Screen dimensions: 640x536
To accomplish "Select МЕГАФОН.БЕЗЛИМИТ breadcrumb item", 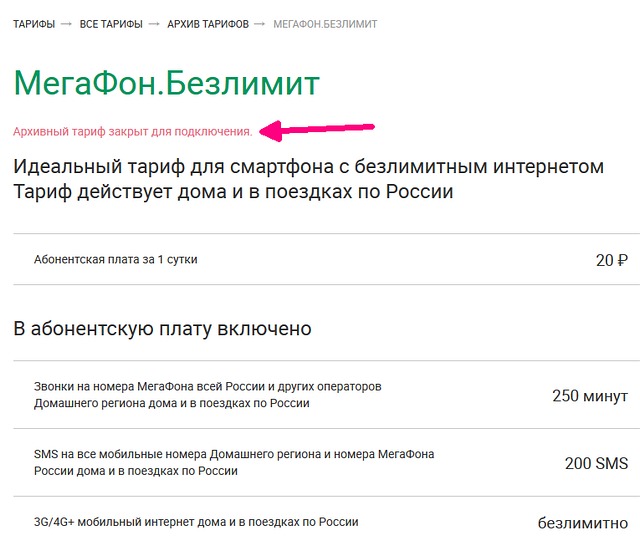I will click(325, 24).
